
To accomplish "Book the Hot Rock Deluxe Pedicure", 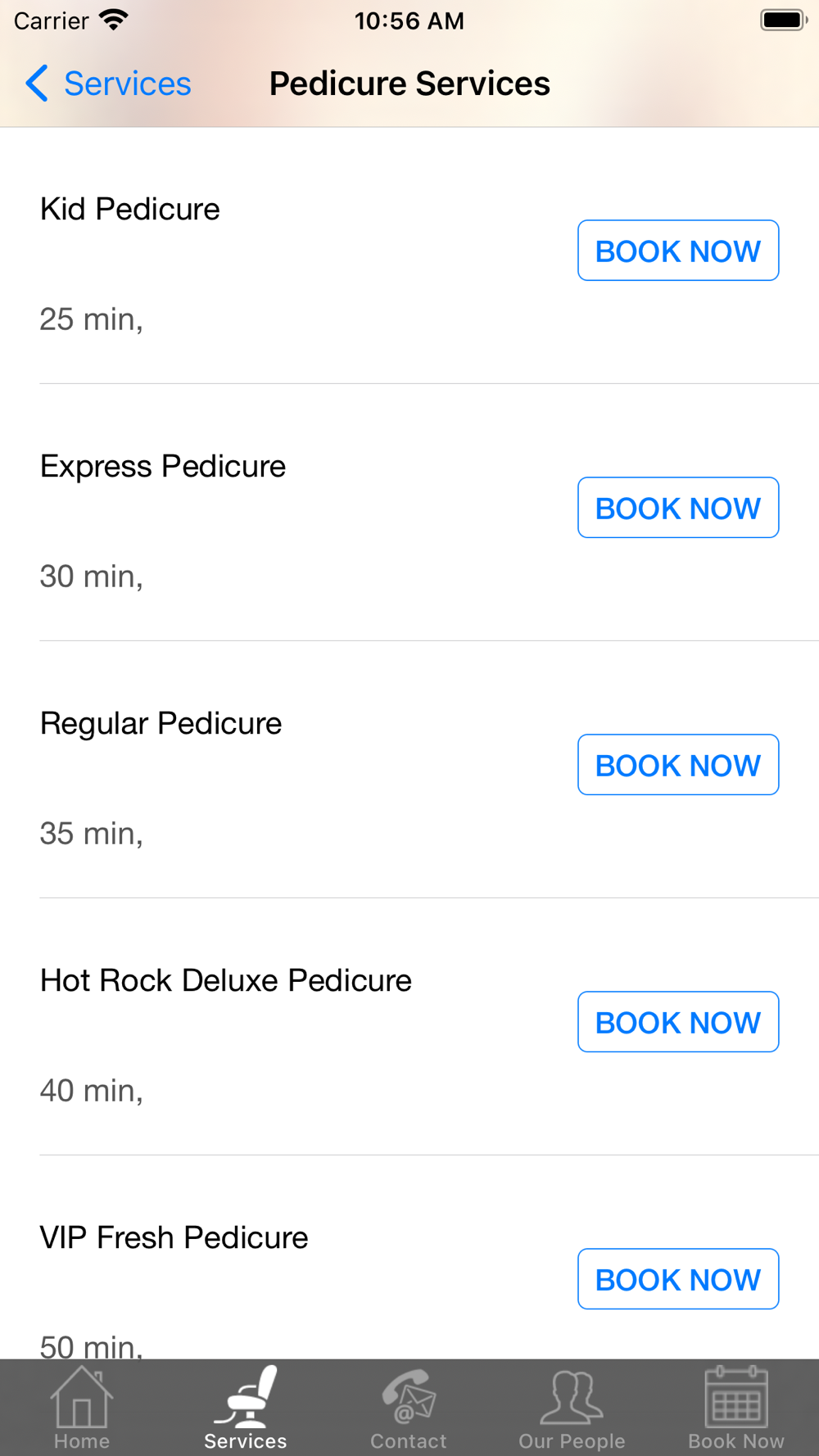I will pos(678,1022).
